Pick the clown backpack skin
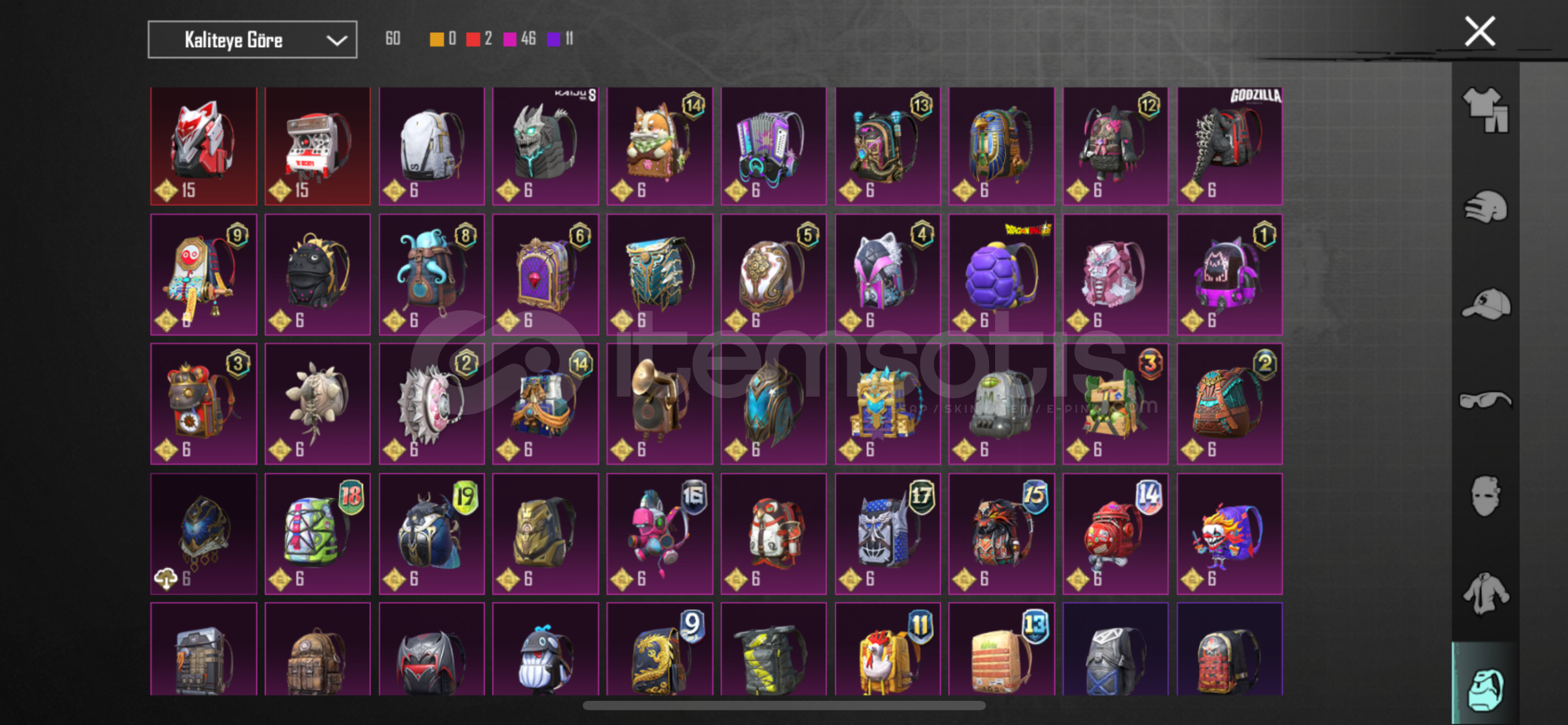The height and width of the screenshot is (725, 1568). (1229, 534)
